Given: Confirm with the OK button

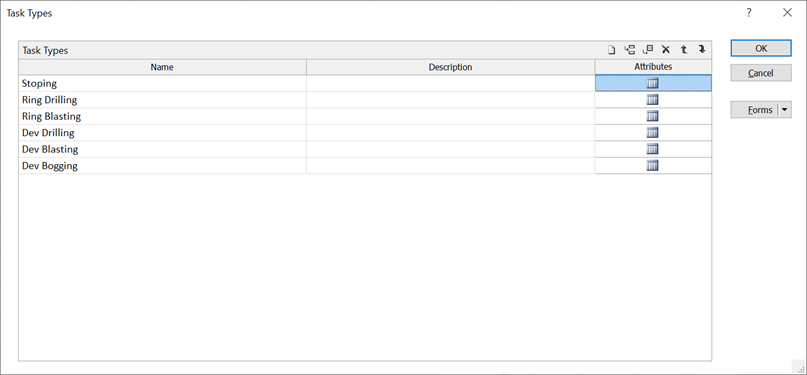Looking at the screenshot, I should pyautogui.click(x=761, y=48).
